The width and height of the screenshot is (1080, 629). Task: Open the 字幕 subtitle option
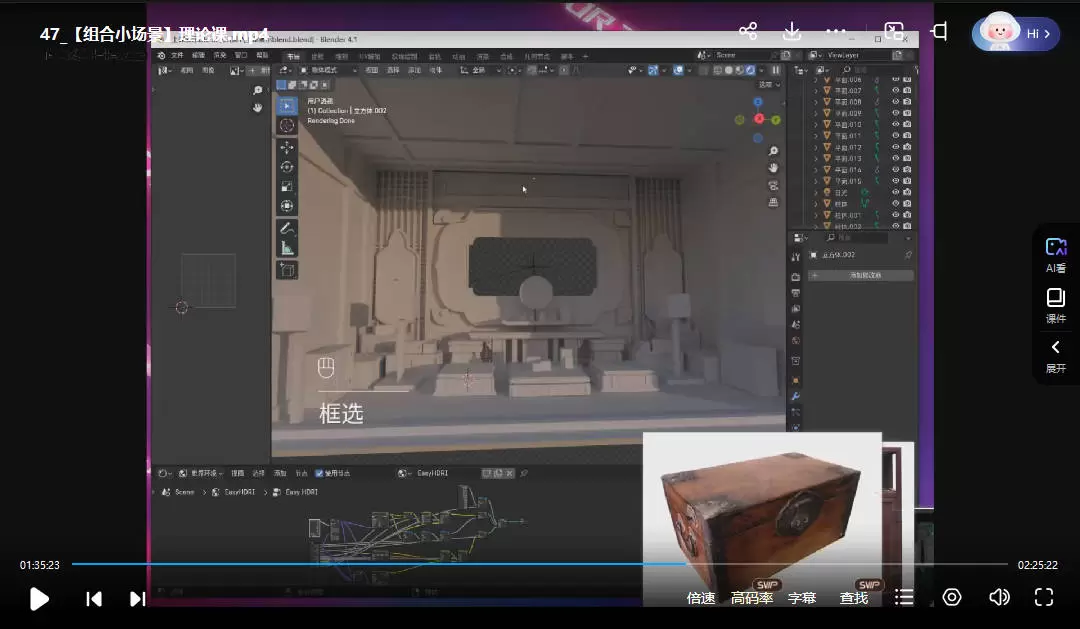(802, 598)
